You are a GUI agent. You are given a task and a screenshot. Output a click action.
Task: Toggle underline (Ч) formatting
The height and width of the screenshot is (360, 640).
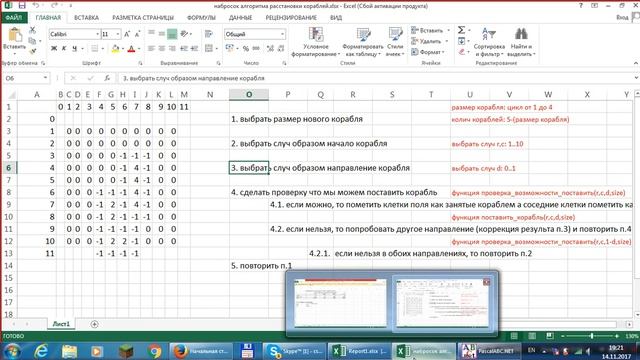pos(74,49)
